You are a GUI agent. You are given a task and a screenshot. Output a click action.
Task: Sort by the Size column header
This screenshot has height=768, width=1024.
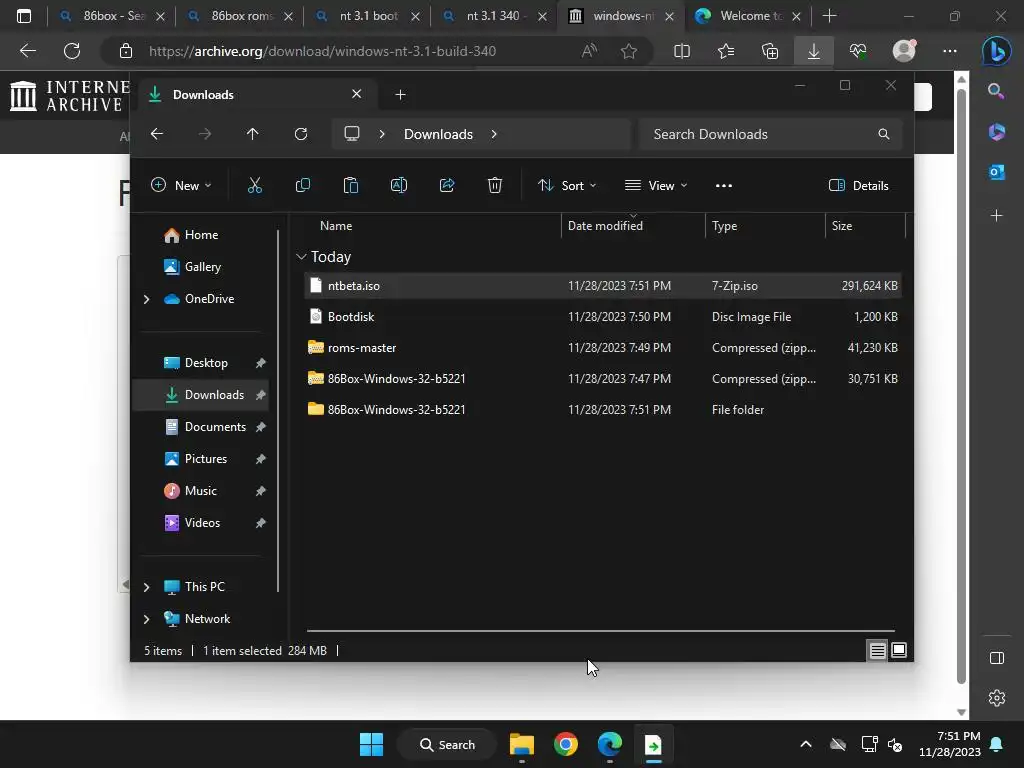pyautogui.click(x=865, y=226)
